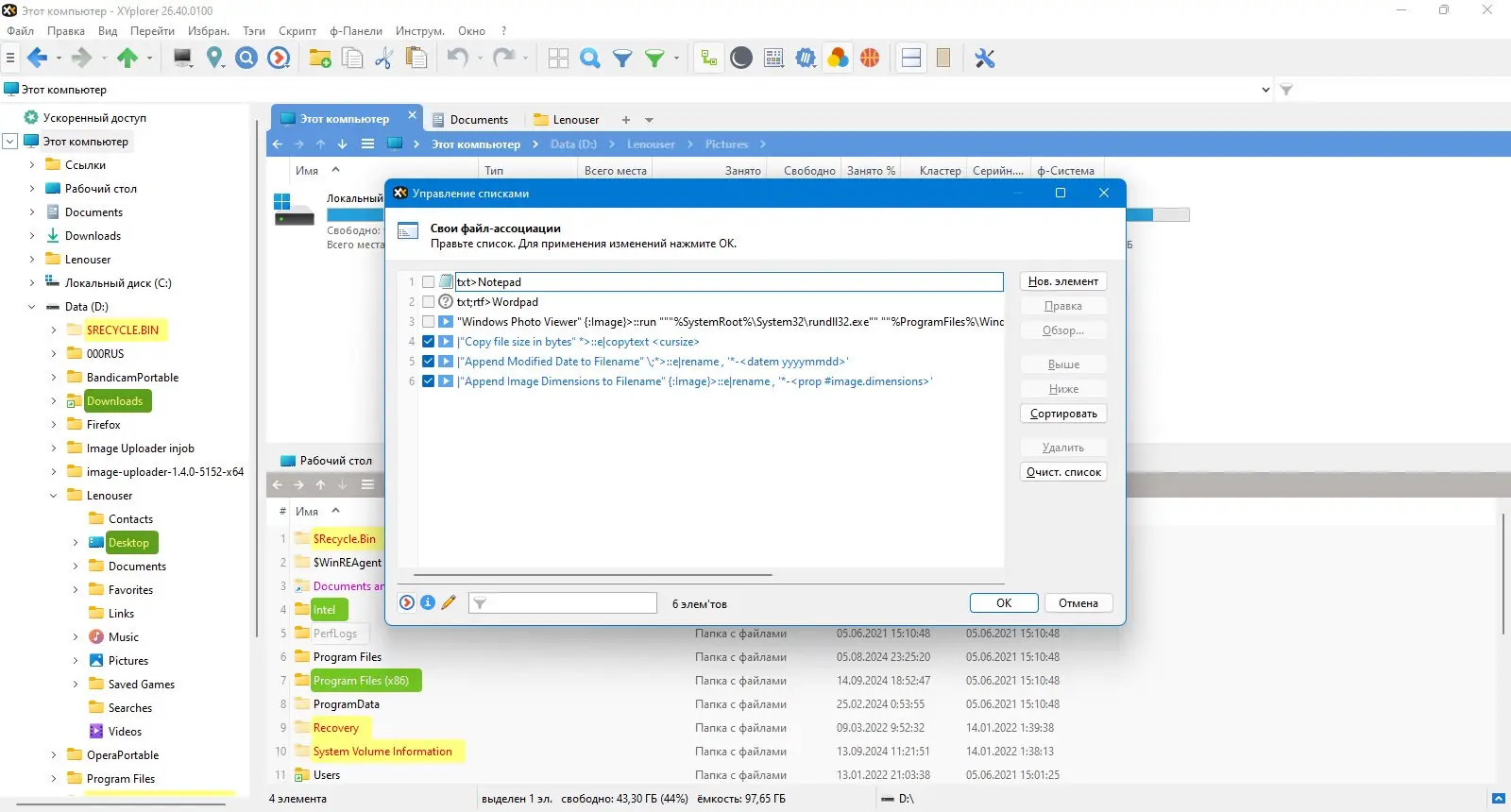Click the views four-squares icon
This screenshot has width=1511, height=812.
[558, 59]
